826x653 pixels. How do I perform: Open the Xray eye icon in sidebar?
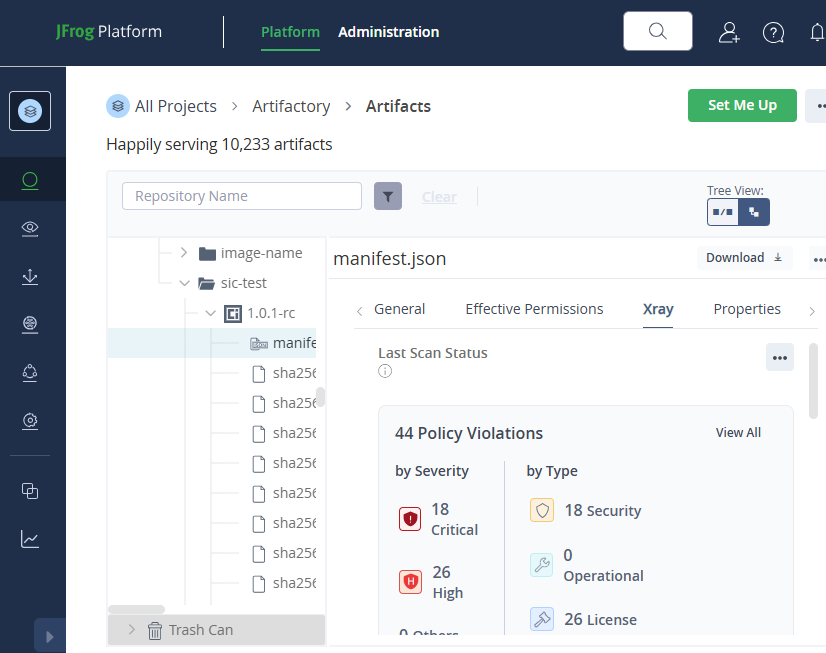click(x=30, y=228)
